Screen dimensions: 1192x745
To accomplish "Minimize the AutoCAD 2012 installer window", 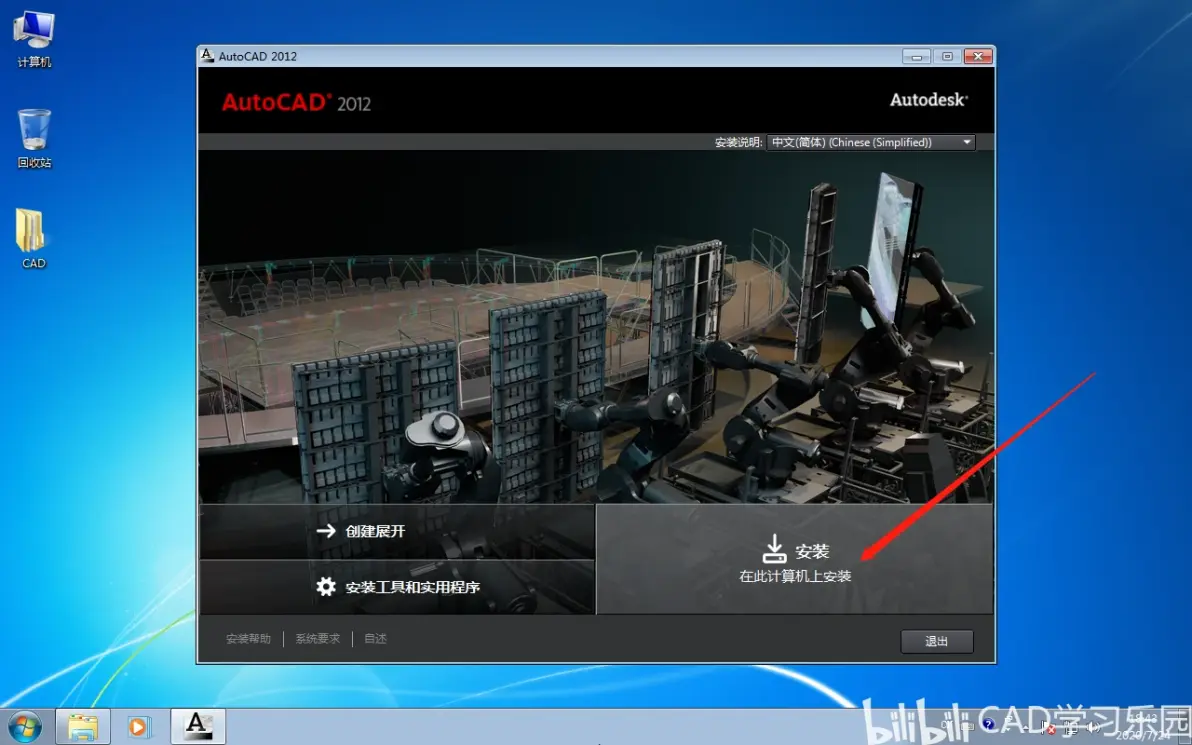I will click(x=916, y=56).
